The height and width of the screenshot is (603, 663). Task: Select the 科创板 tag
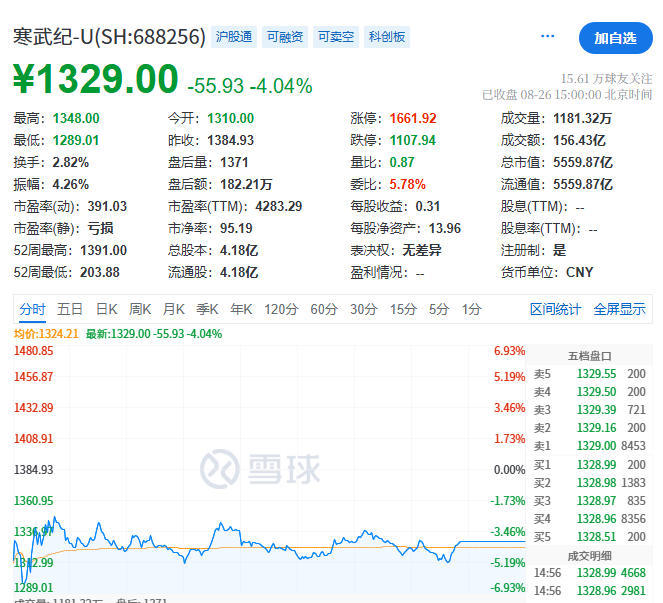click(x=387, y=37)
